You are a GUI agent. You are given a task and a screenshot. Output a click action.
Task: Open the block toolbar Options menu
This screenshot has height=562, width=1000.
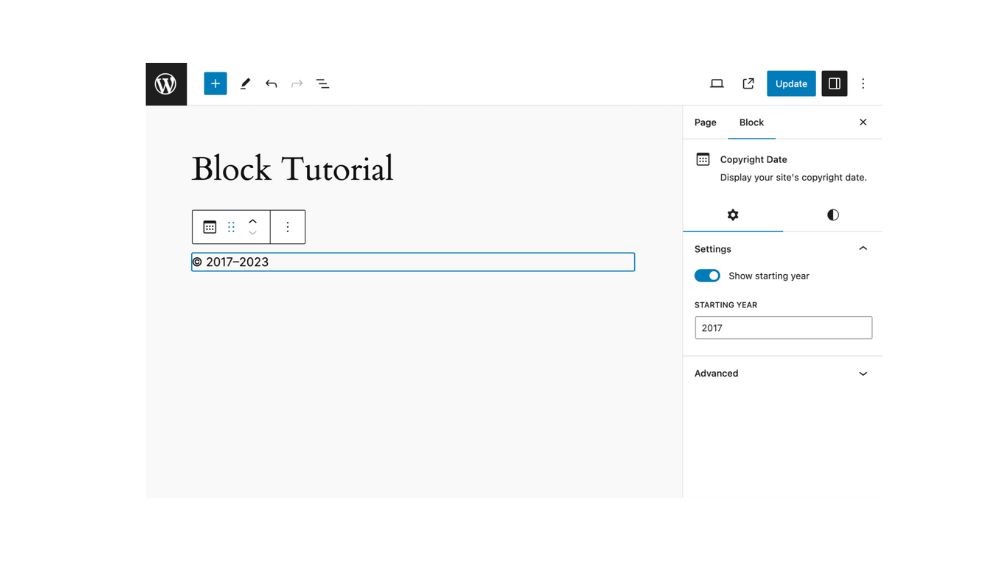click(x=288, y=227)
